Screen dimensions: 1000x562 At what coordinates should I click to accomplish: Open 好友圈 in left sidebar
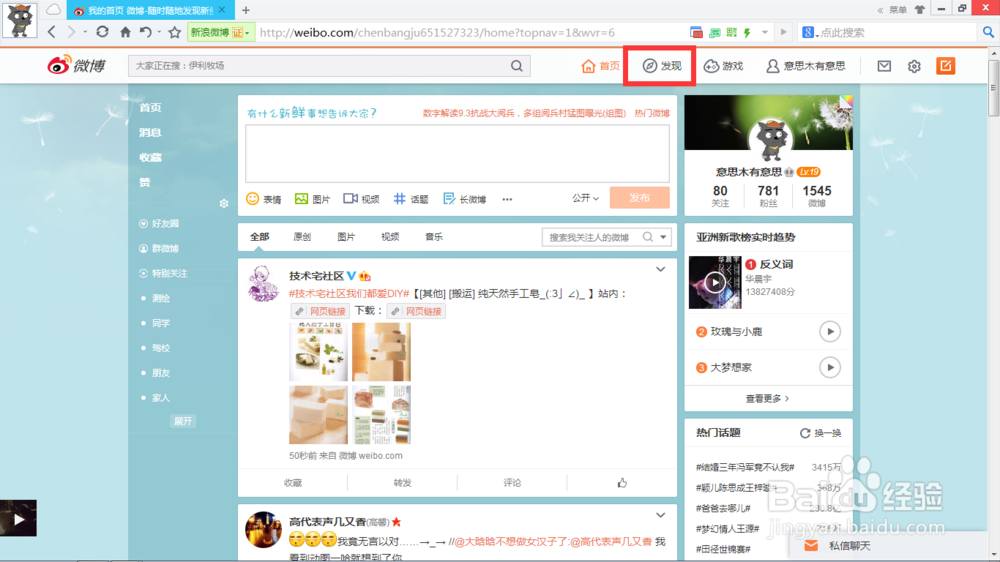tap(159, 223)
